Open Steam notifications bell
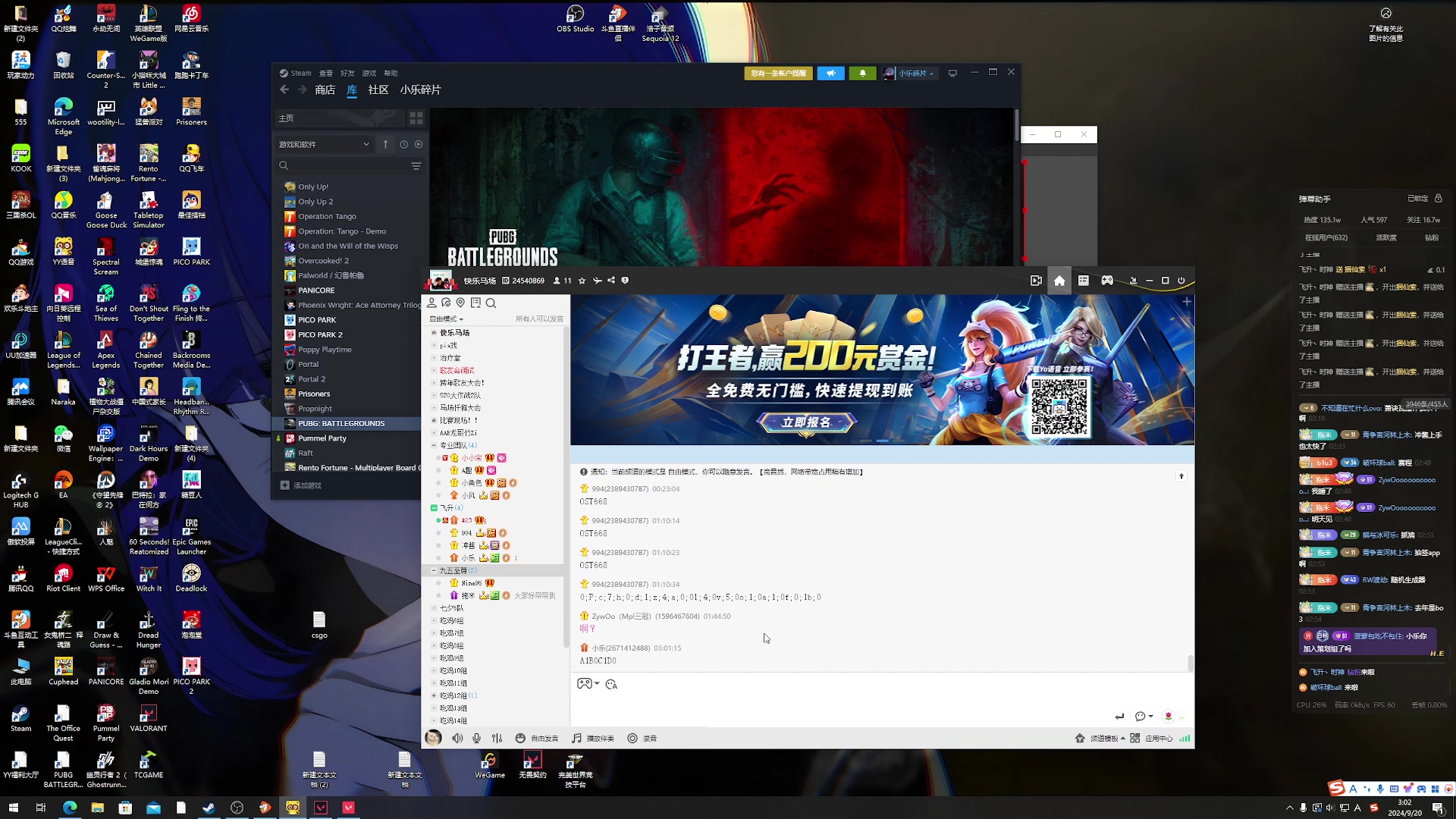Screen dimensions: 1456x819 862,74
